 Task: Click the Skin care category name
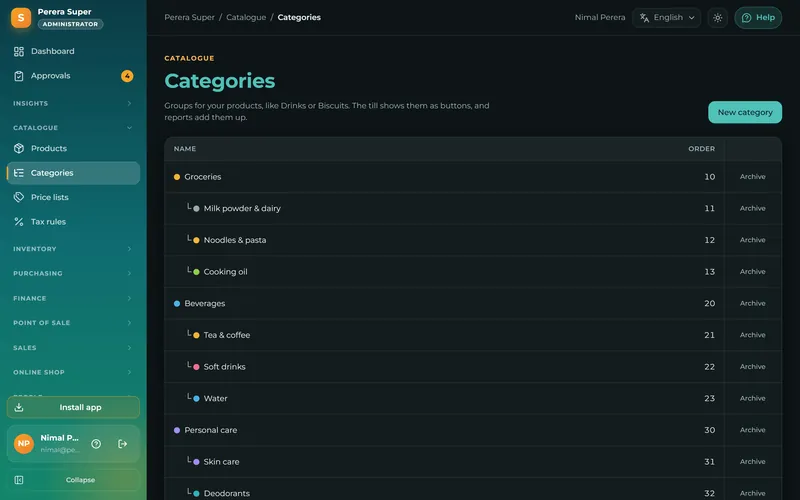[x=221, y=462]
